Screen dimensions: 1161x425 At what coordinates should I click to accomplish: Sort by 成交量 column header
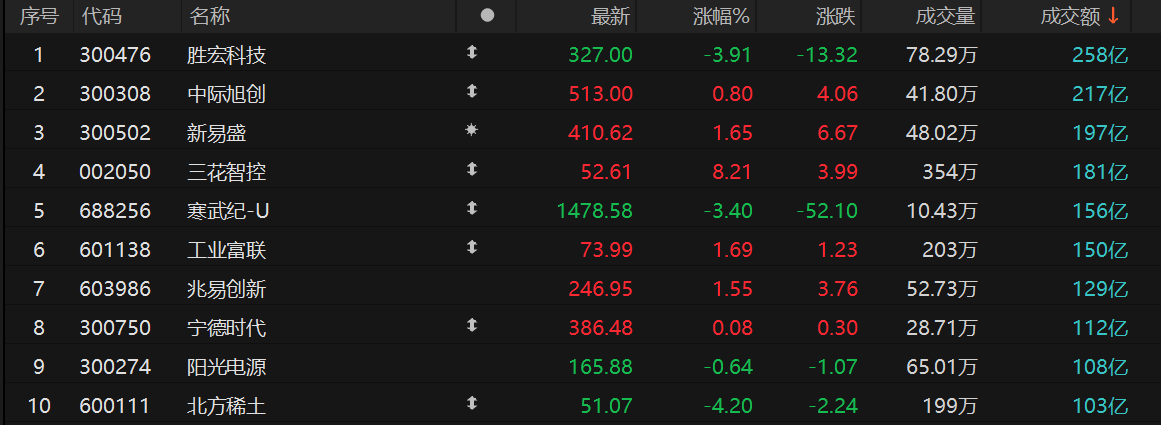(x=946, y=16)
